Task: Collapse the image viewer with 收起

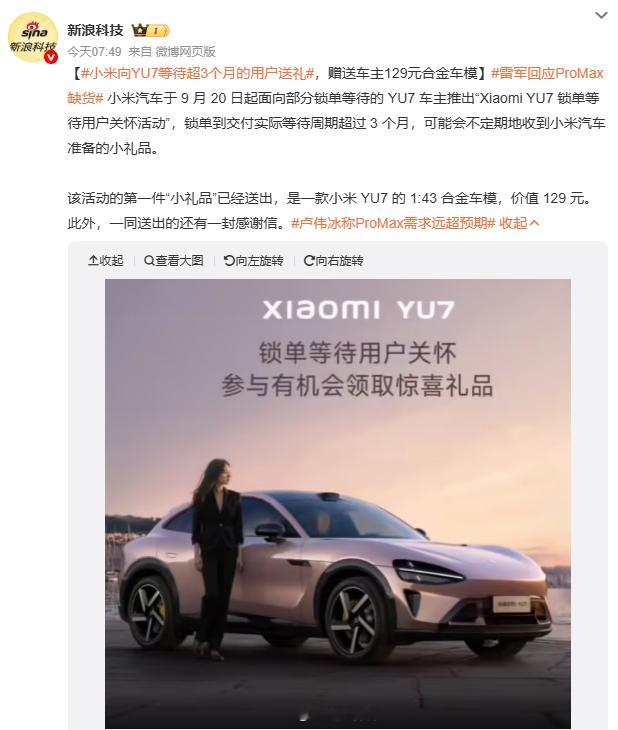Action: tap(106, 261)
